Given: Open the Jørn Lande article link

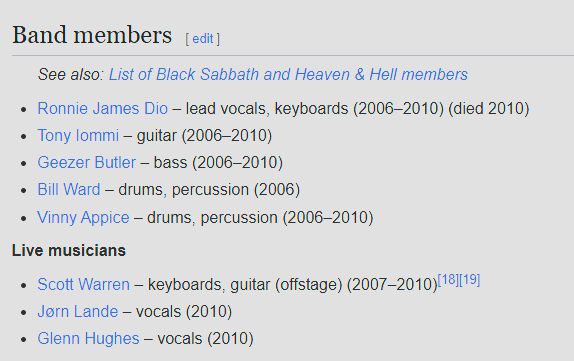Looking at the screenshot, I should point(78,312).
